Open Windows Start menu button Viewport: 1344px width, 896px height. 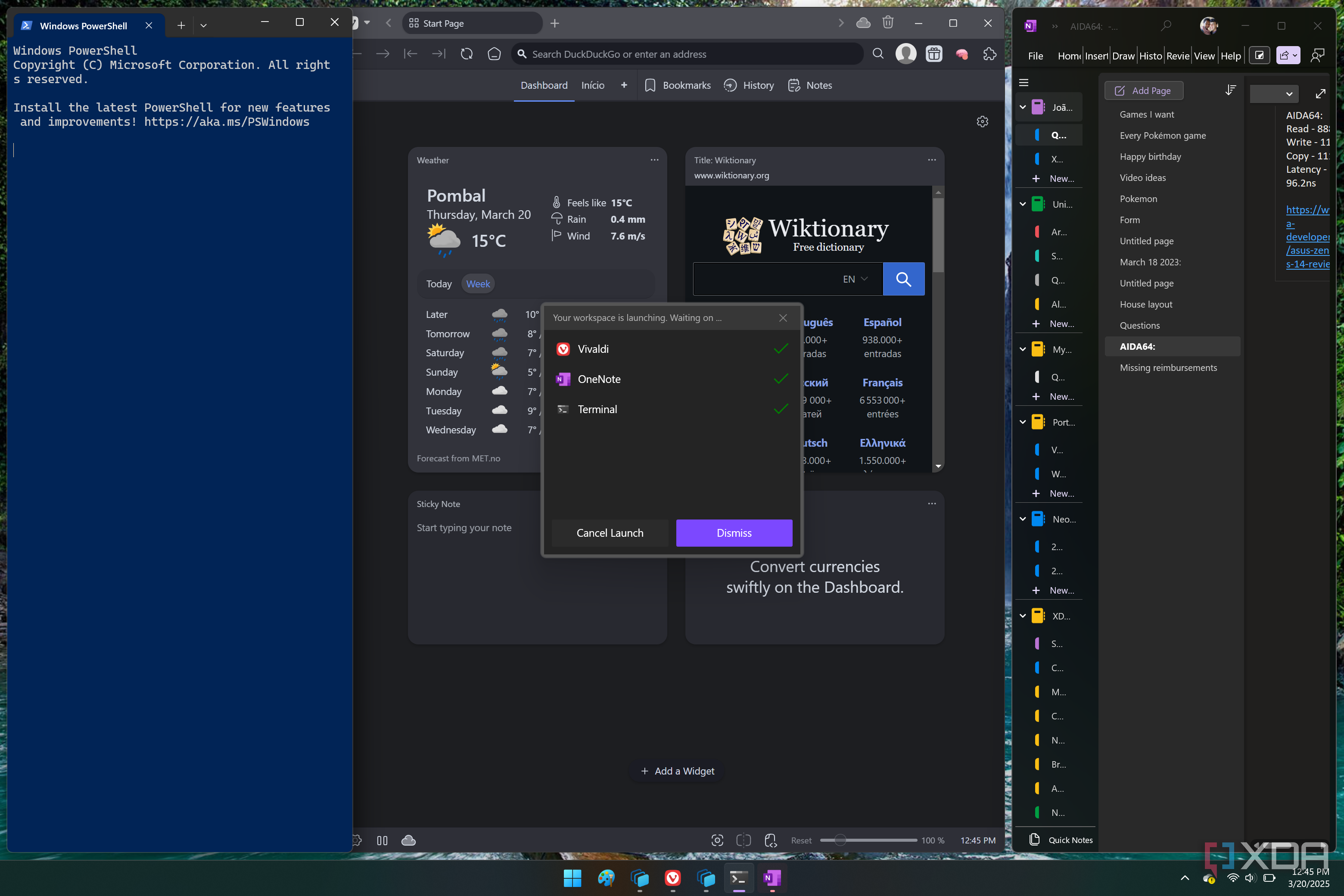coord(572,878)
